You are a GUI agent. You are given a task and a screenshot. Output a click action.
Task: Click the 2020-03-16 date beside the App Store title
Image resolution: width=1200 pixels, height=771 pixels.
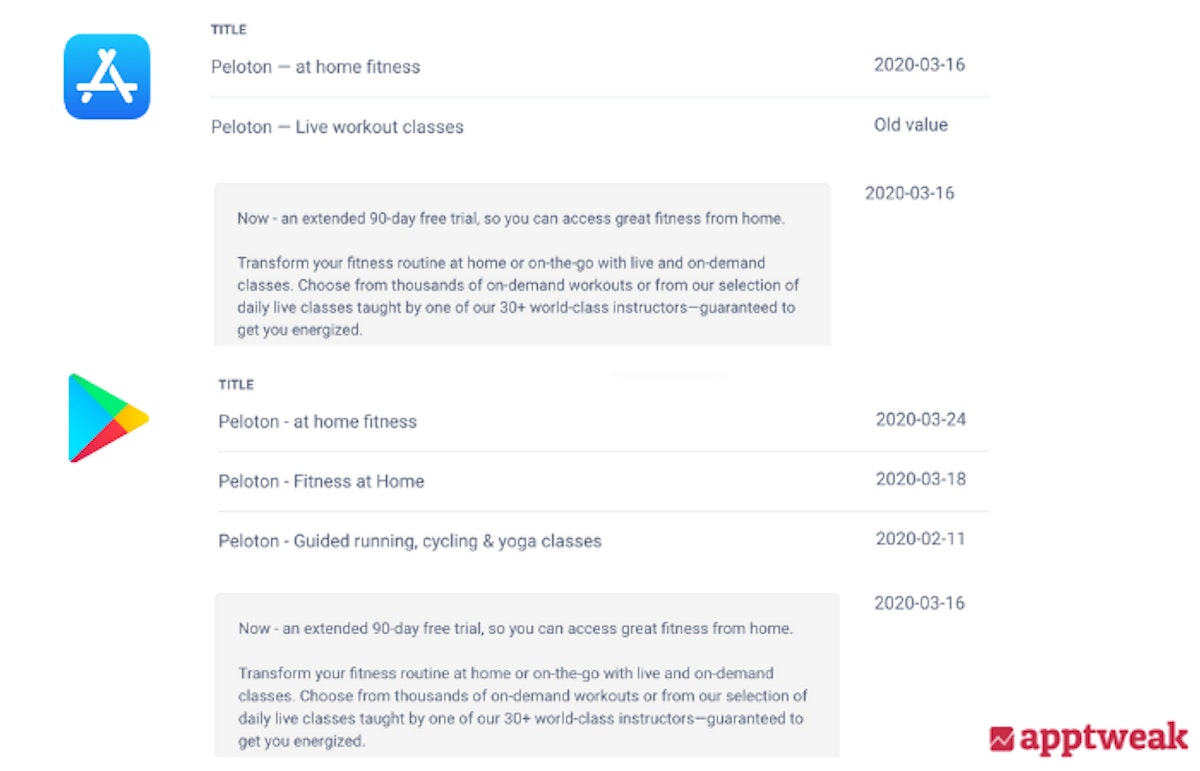tap(919, 65)
